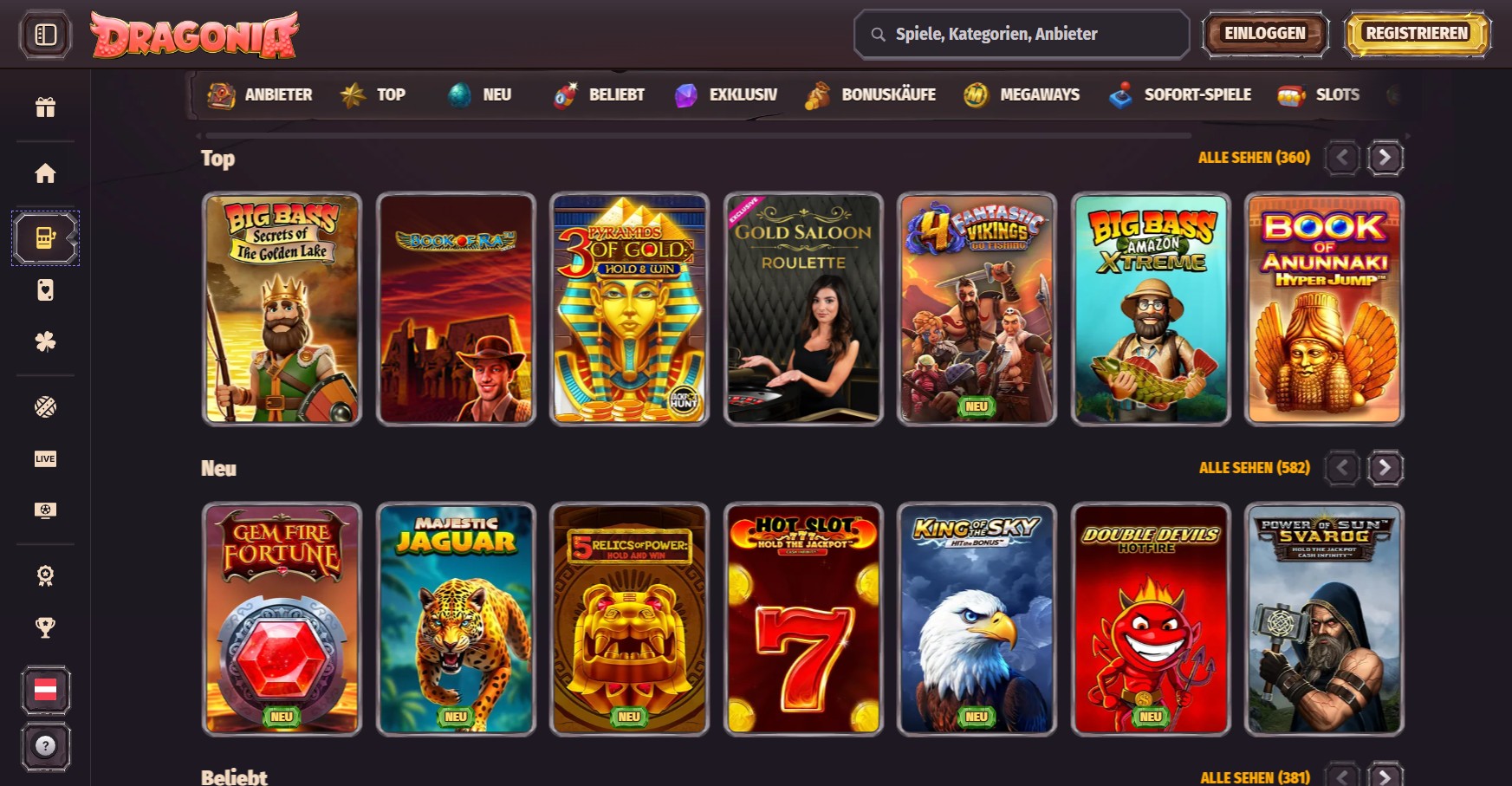Switch to the BONUSKÄUFE category tab

pyautogui.click(x=869, y=94)
